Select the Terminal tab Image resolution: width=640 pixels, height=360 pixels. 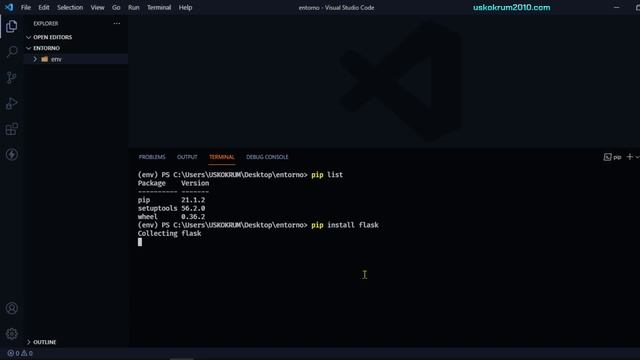[222, 157]
